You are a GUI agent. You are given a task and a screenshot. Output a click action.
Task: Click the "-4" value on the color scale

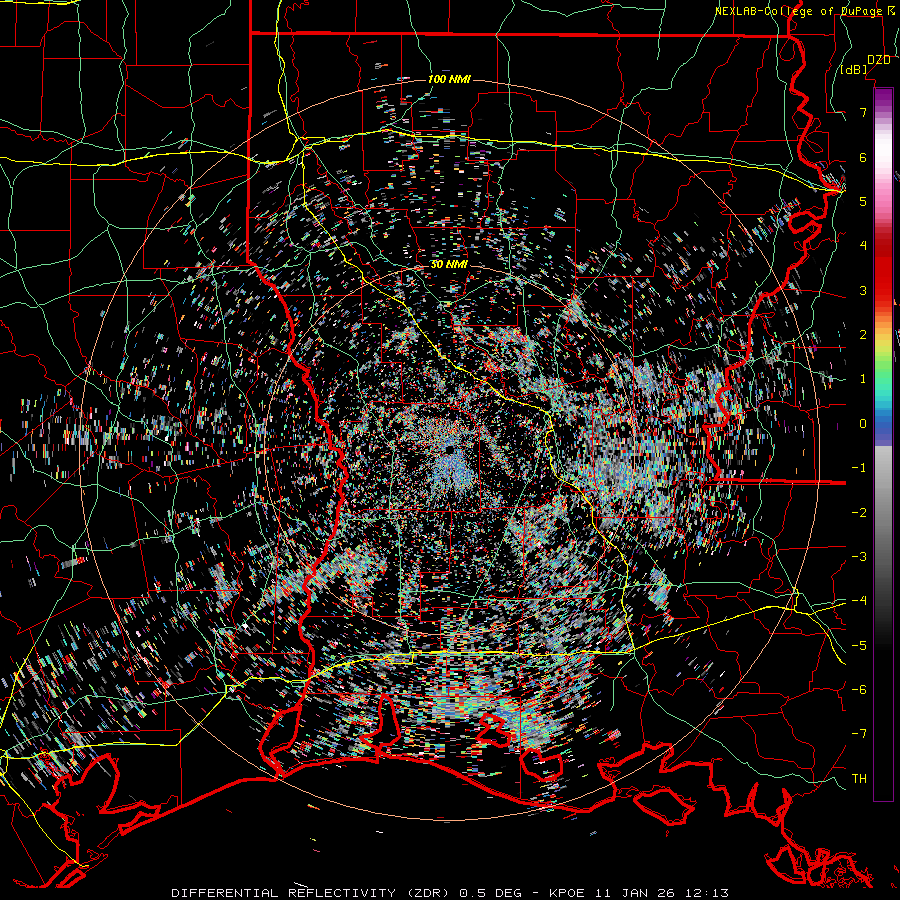859,600
